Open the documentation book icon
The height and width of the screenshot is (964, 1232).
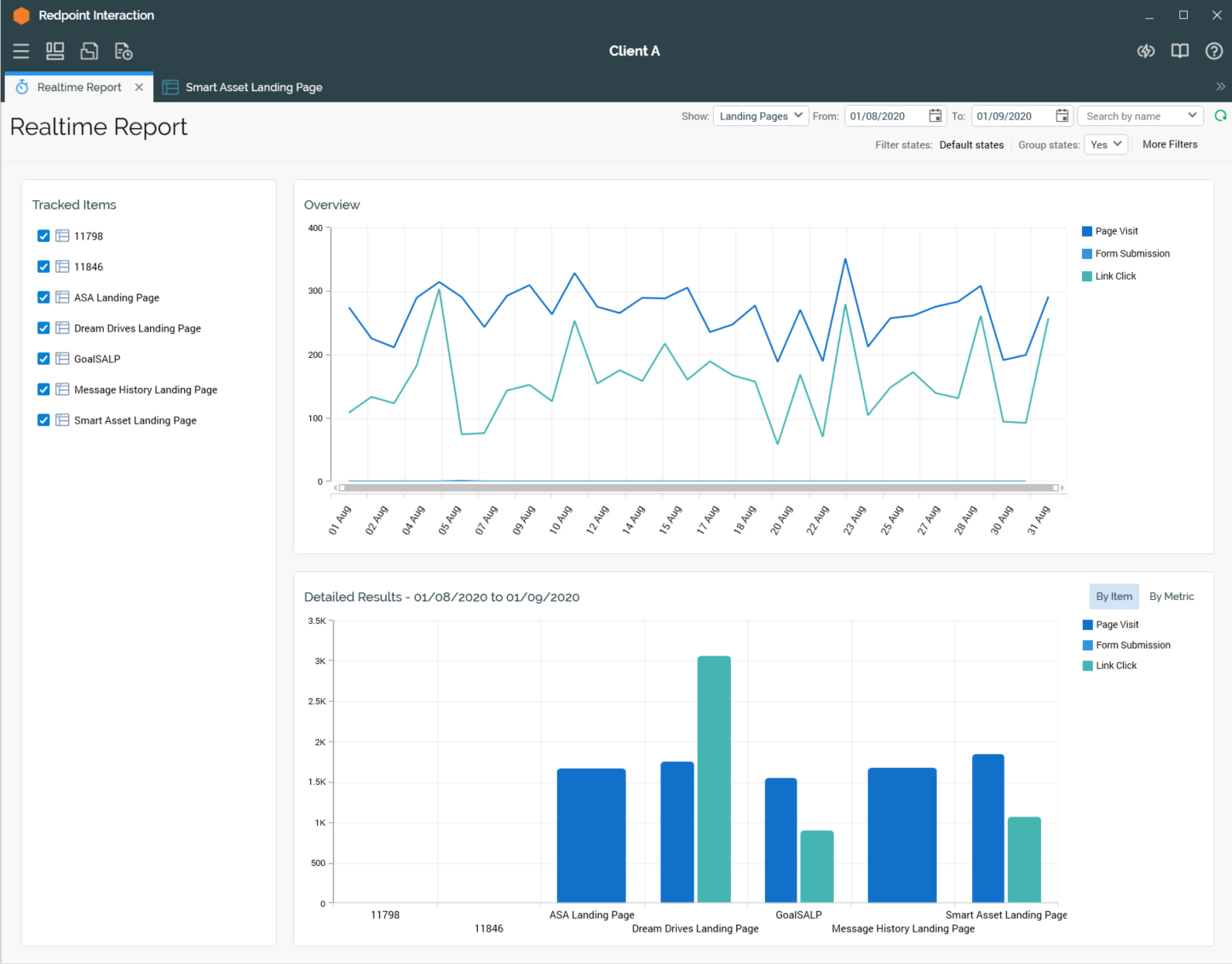point(1180,51)
